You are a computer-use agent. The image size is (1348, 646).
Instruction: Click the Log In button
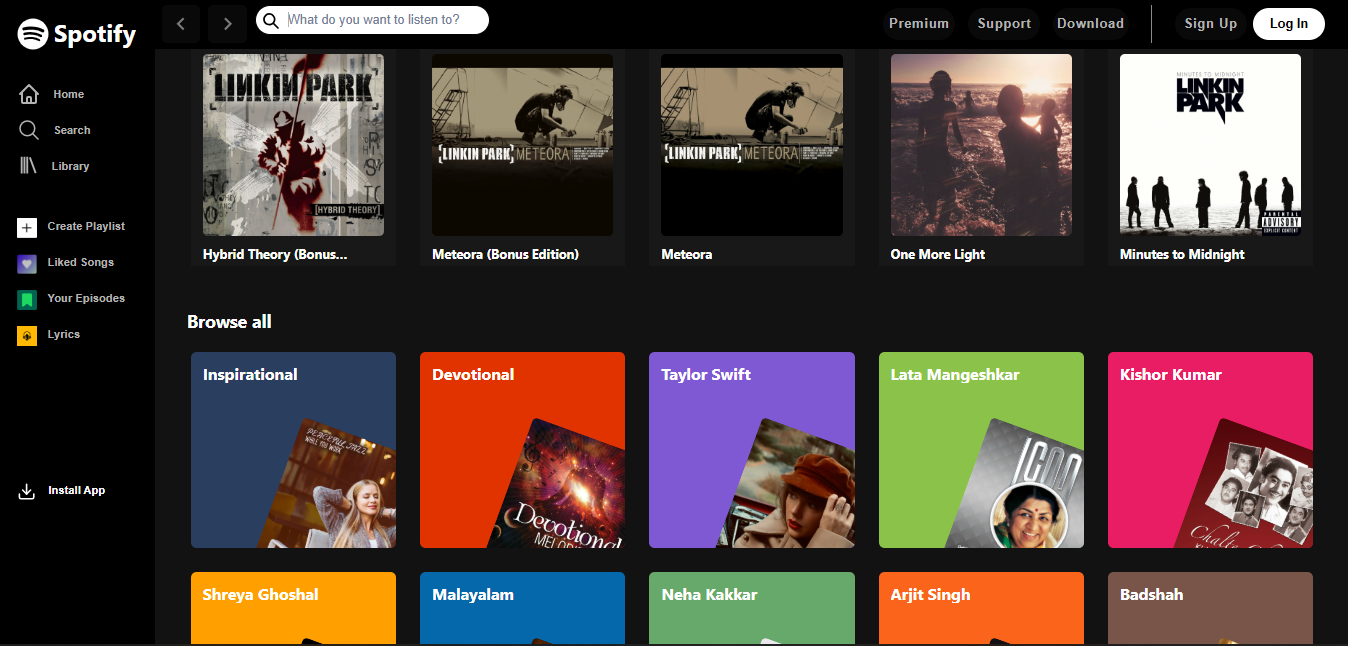pos(1288,23)
